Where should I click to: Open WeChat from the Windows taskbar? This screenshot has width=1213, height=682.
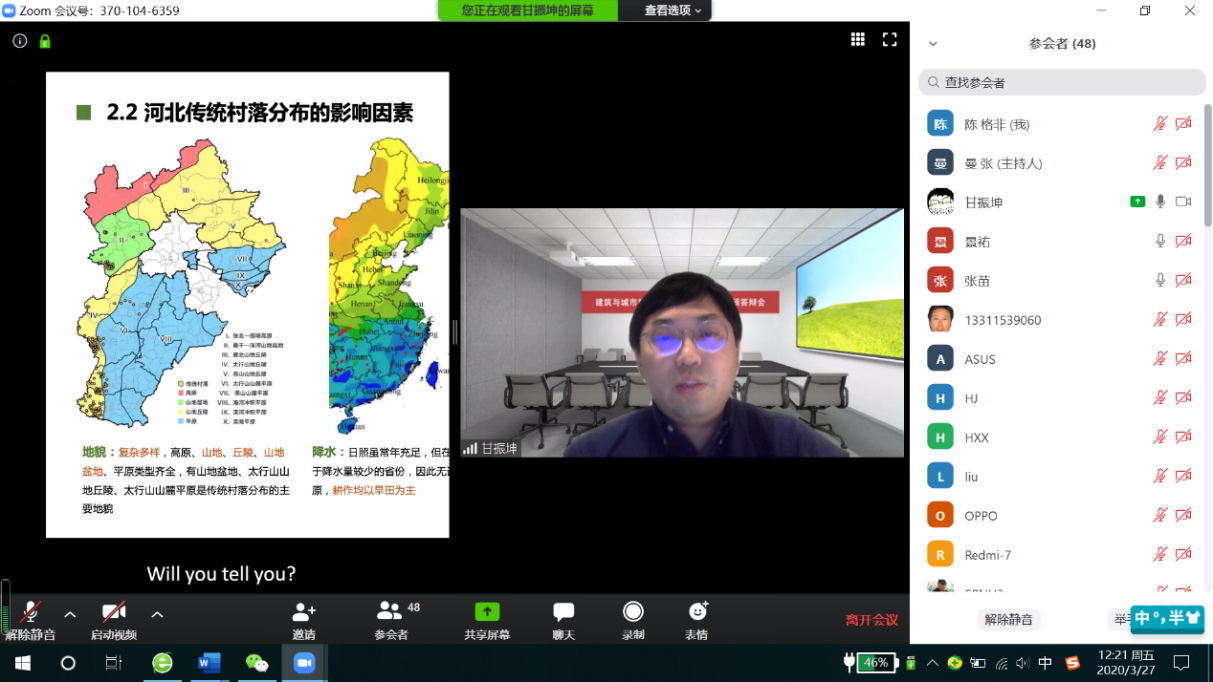point(257,663)
